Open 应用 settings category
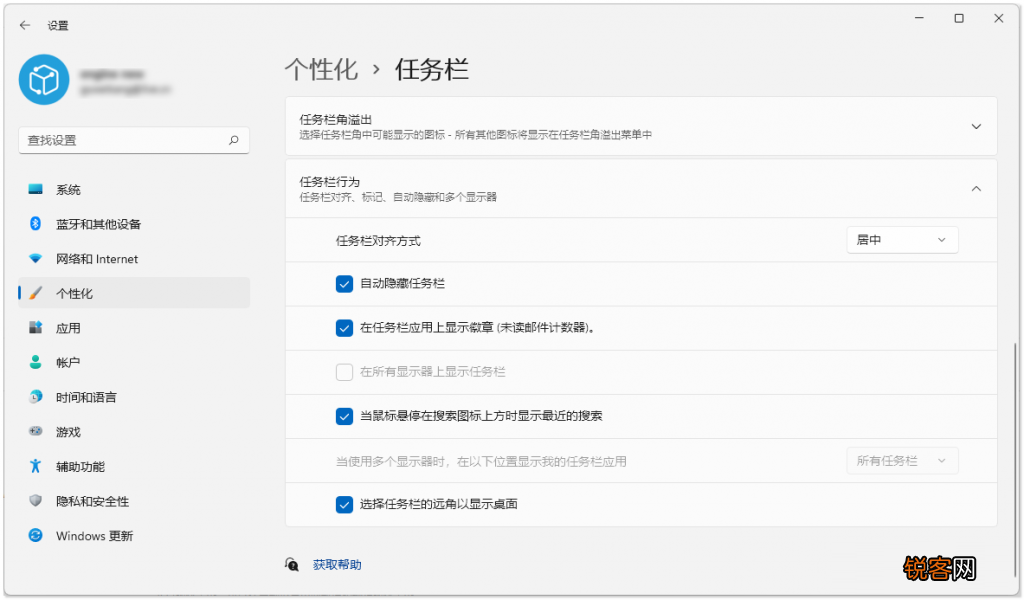 (134, 328)
